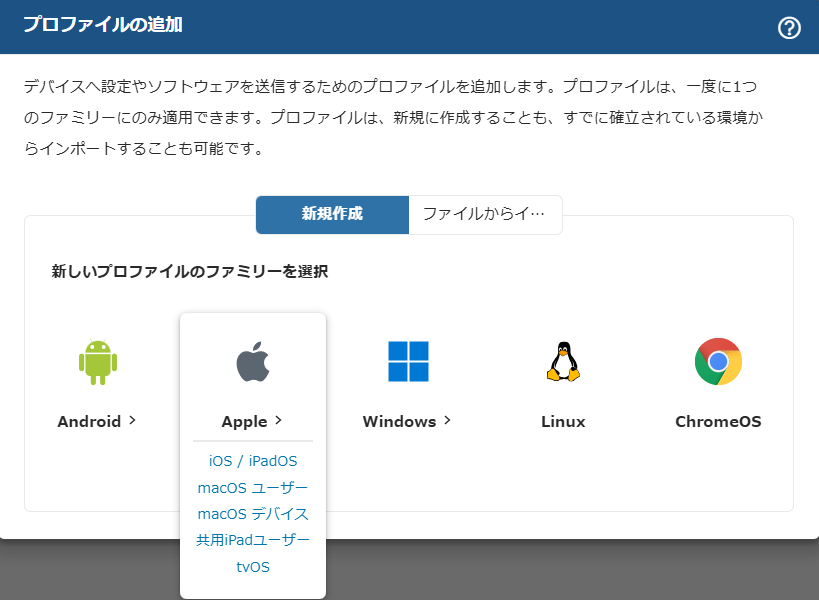Click the Android label text
The image size is (819, 600).
pos(89,421)
